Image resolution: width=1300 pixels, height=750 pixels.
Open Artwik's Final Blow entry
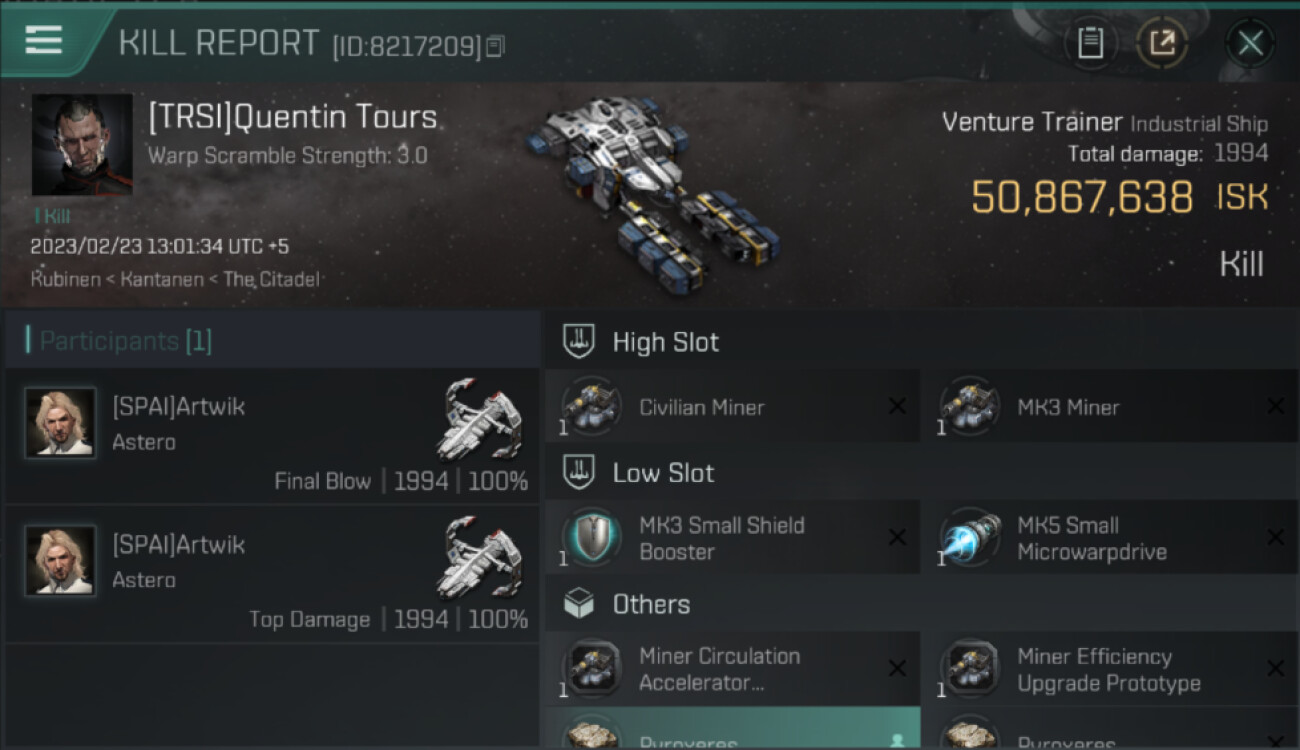pyautogui.click(x=272, y=436)
